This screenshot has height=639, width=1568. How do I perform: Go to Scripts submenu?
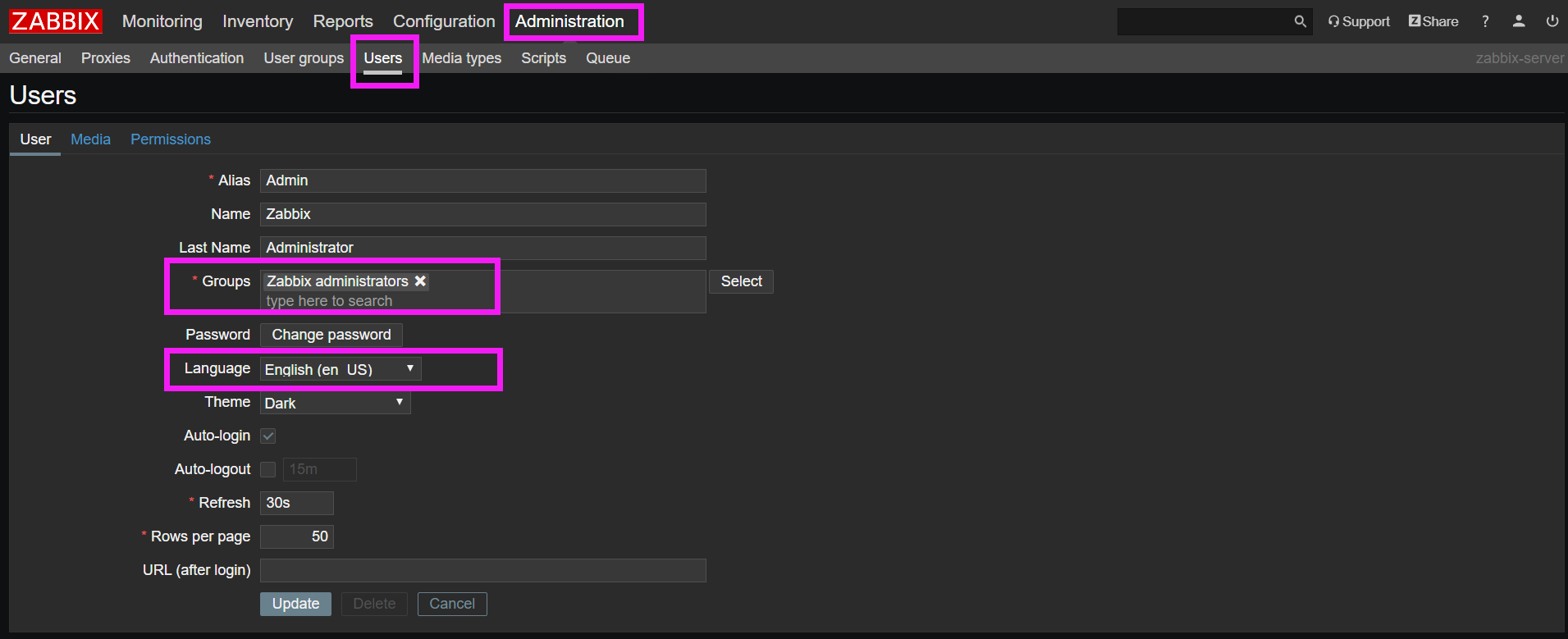544,58
